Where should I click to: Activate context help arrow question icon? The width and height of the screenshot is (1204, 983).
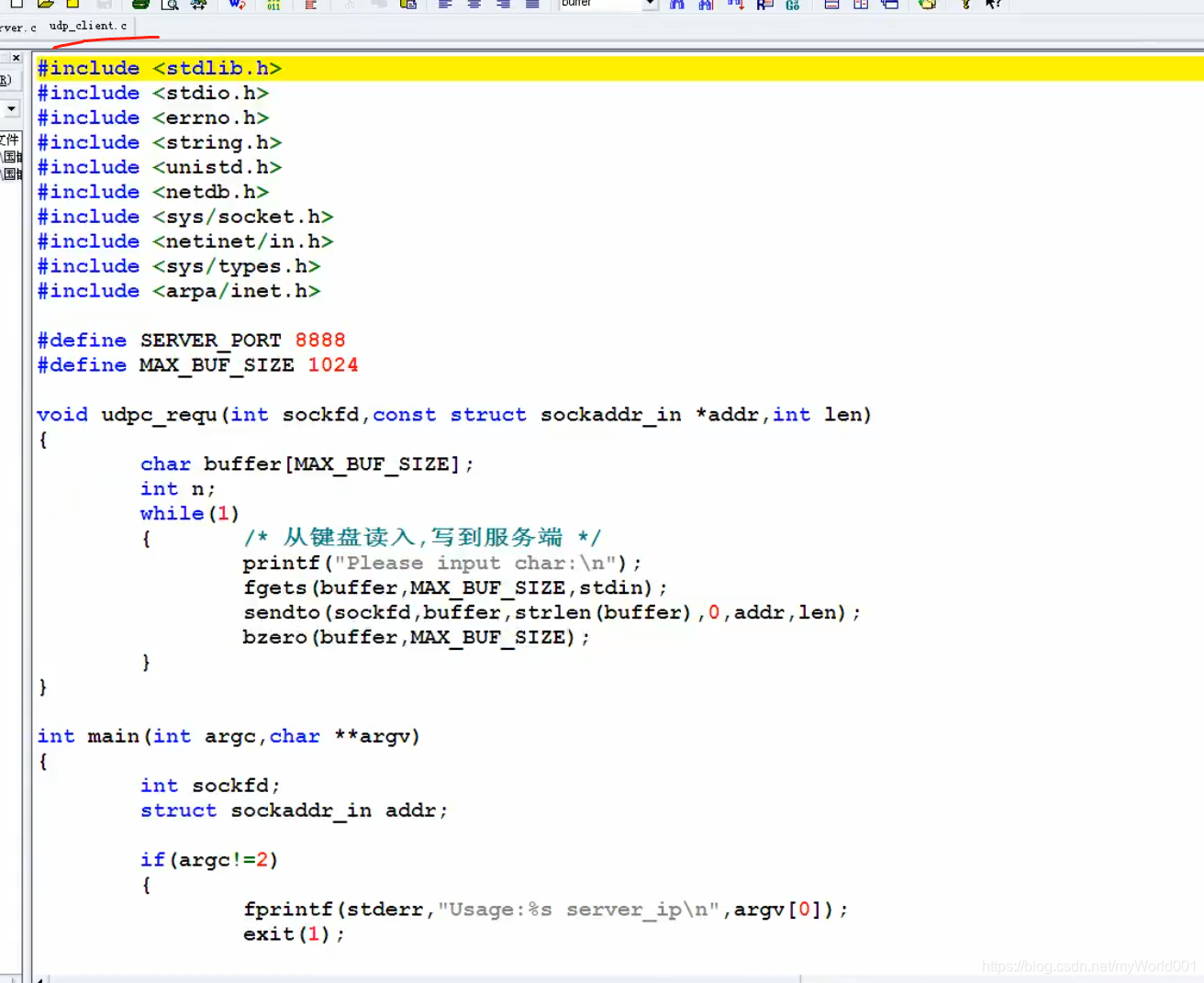tap(994, 5)
